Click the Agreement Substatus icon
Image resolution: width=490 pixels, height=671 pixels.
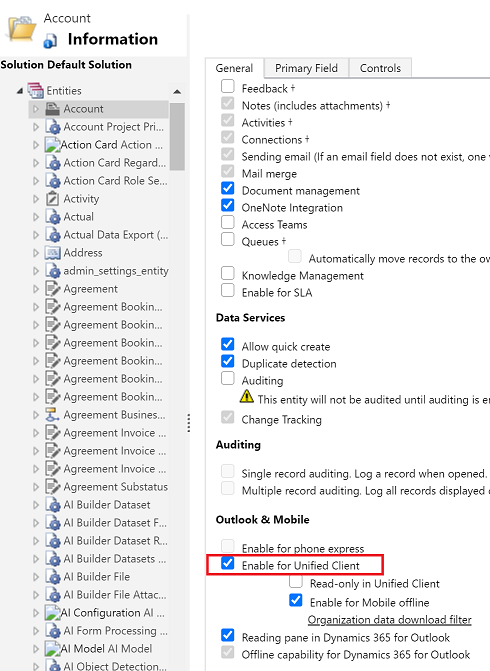click(x=53, y=487)
